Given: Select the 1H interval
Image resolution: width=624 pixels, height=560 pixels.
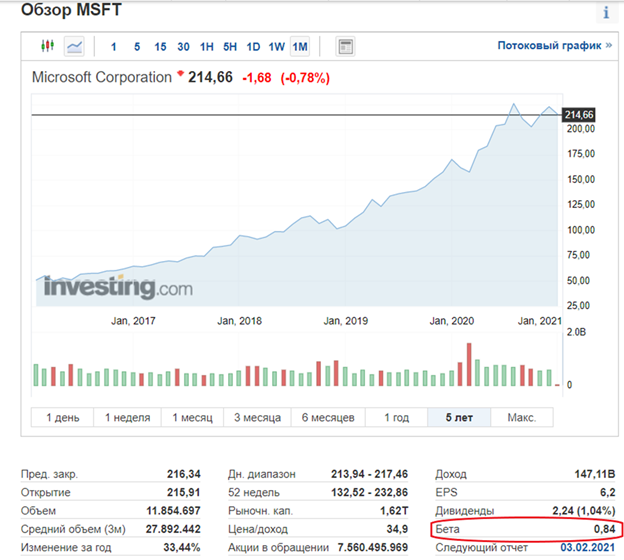Looking at the screenshot, I should click(207, 47).
